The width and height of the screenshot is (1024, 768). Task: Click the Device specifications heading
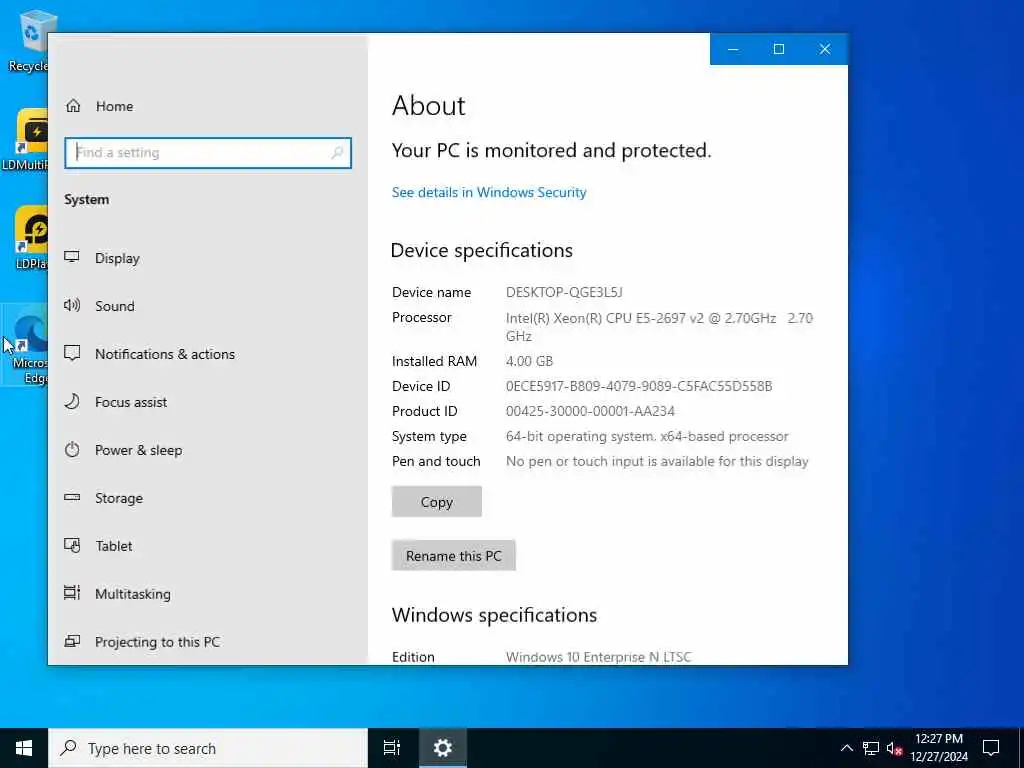pos(482,251)
